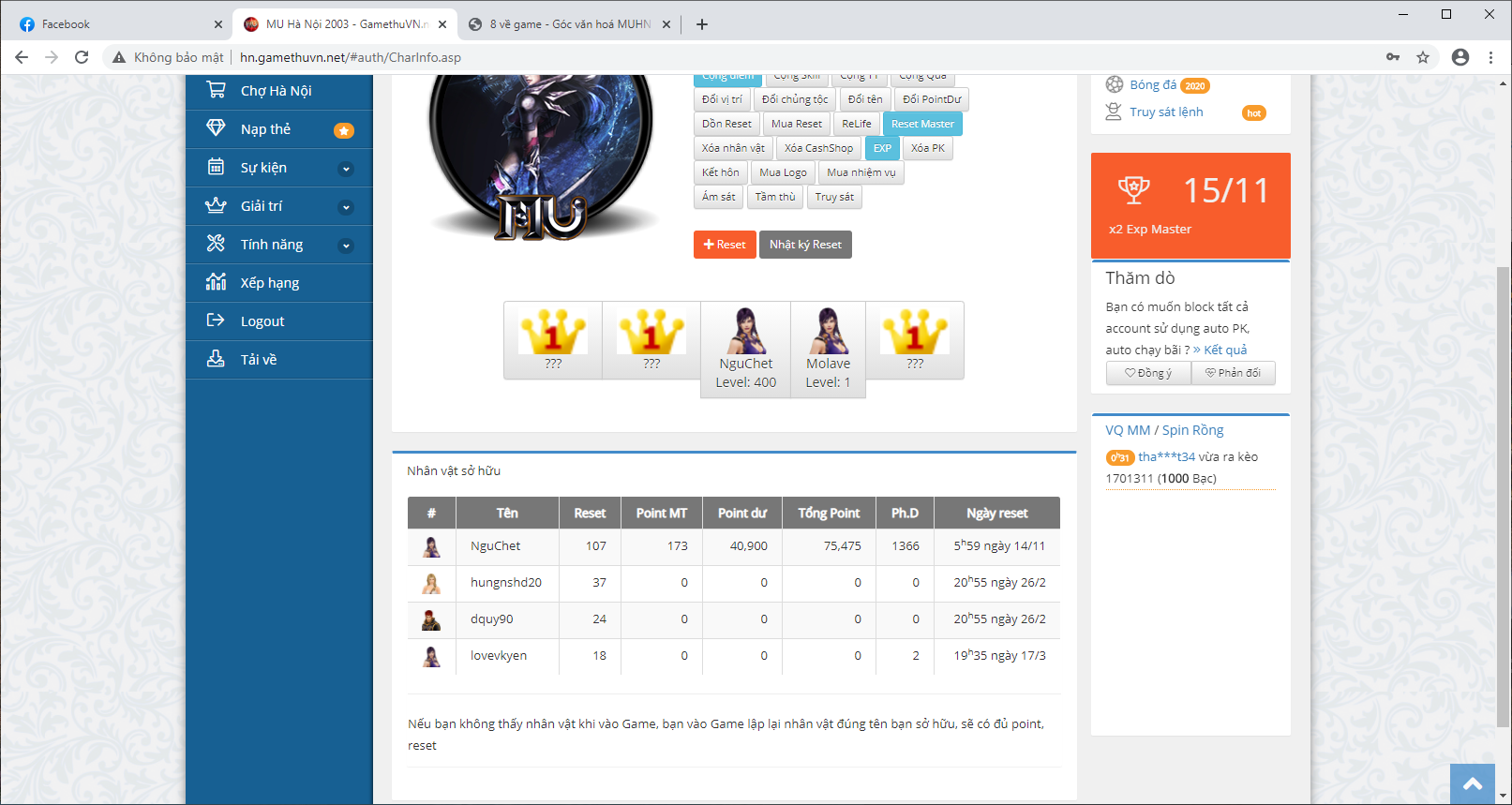This screenshot has height=805, width=1512.
Task: Click the Tải về download icon
Action: (x=216, y=359)
